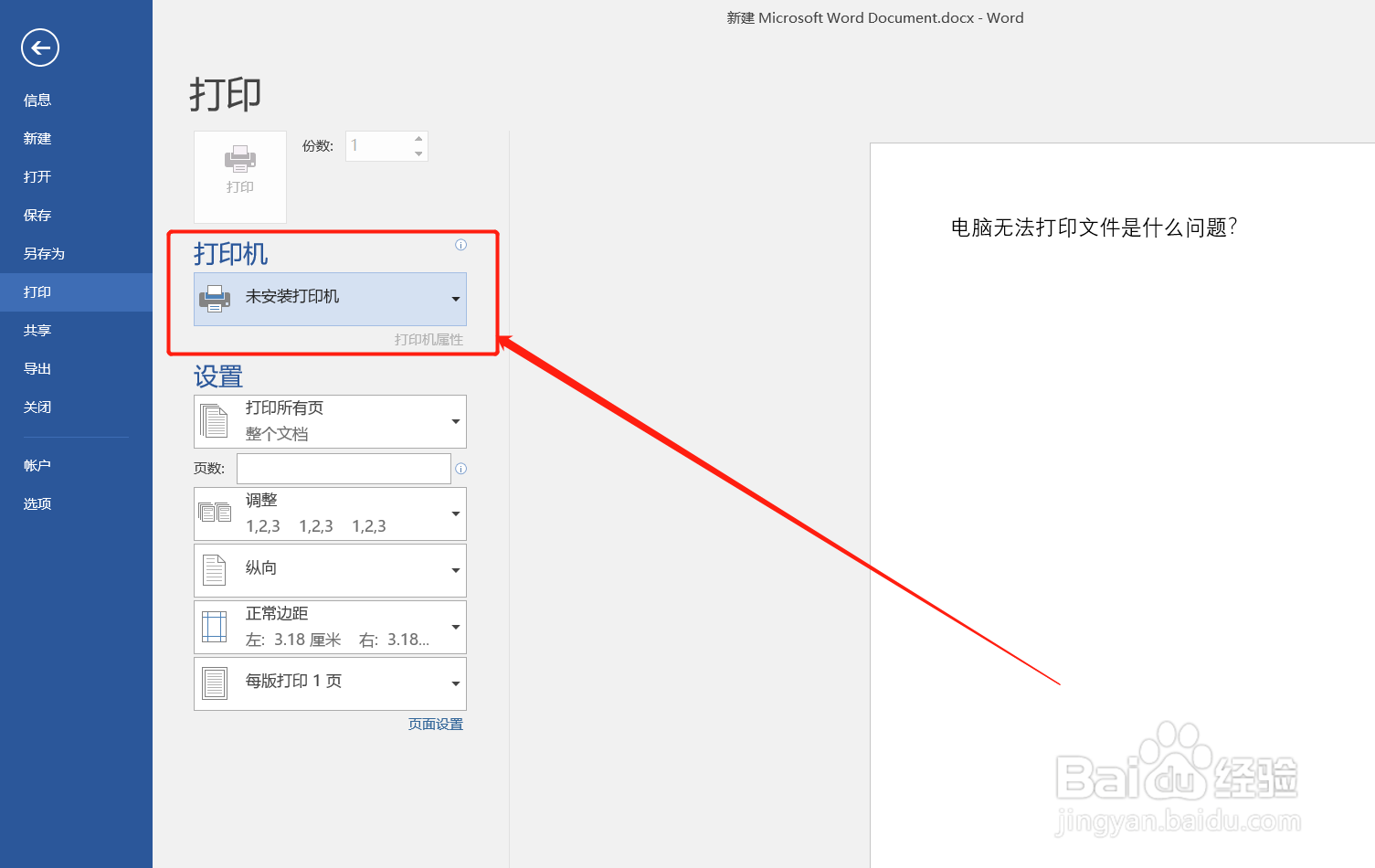Viewport: 1375px width, 868px height.
Task: Open the 每版打印 1 页 dropdown
Action: pyautogui.click(x=330, y=683)
